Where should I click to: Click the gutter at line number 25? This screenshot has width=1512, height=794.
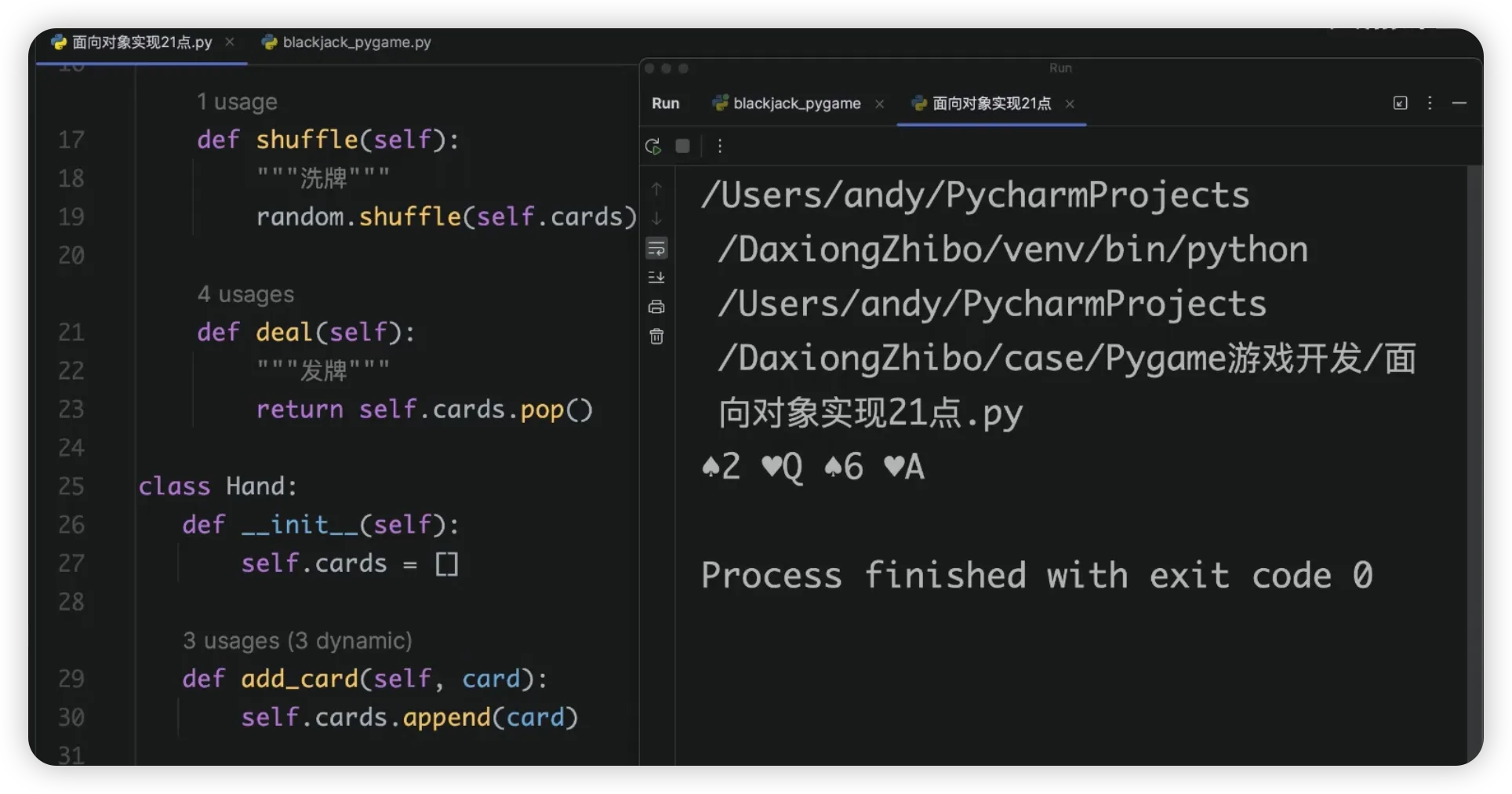coord(71,486)
